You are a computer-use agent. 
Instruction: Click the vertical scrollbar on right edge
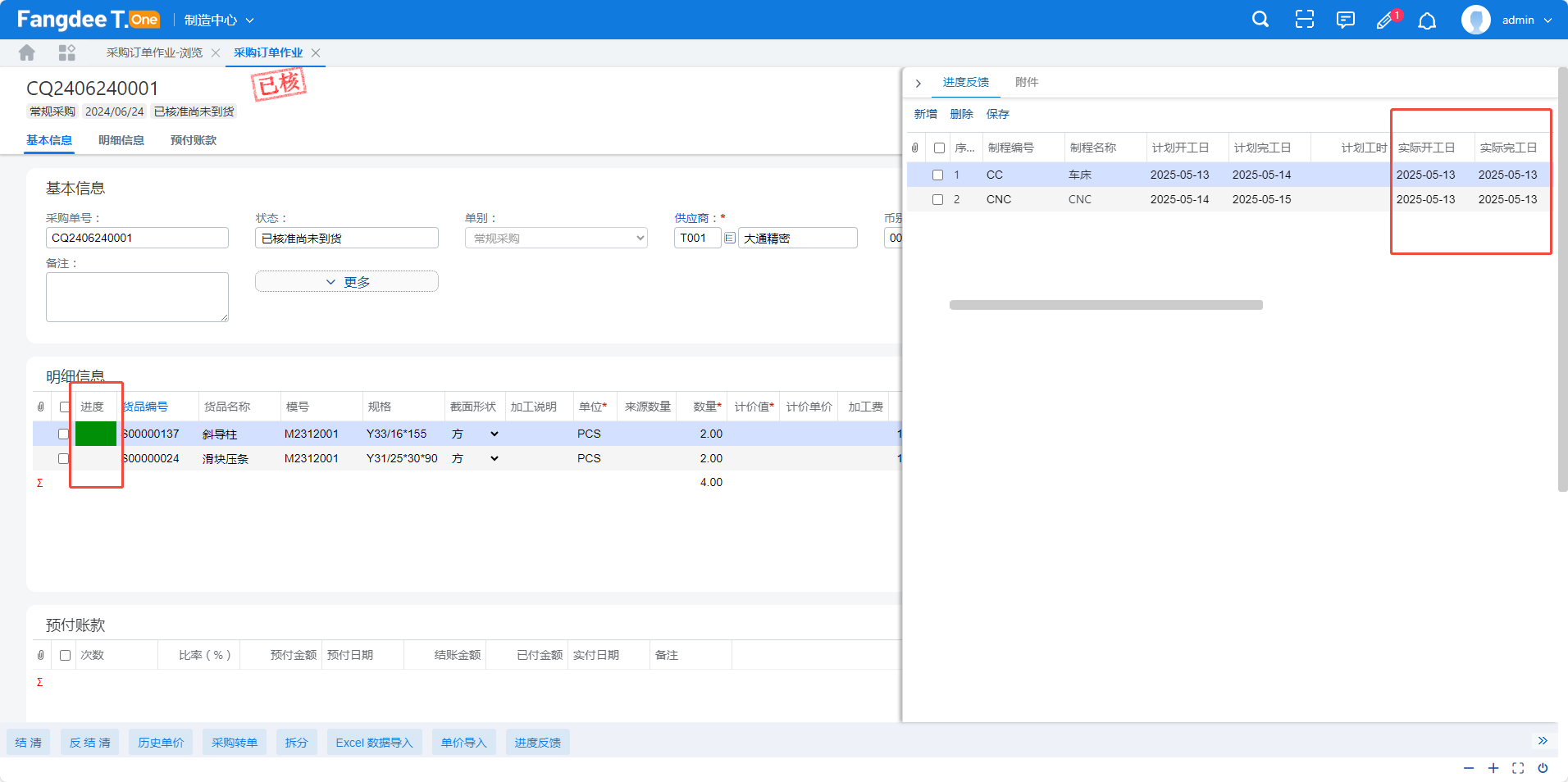pos(1562,280)
